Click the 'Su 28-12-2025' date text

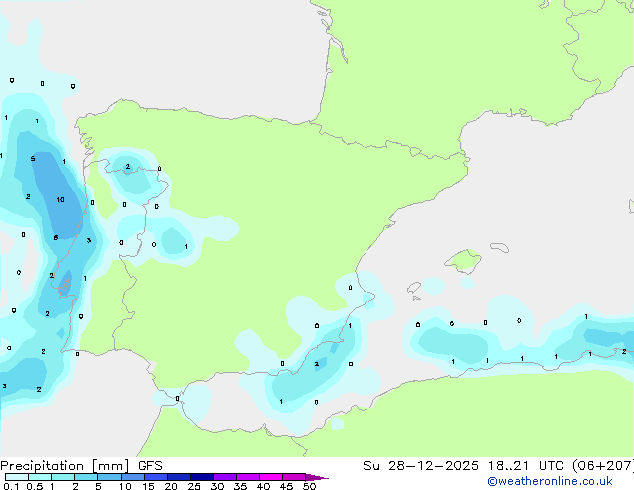coord(421,466)
